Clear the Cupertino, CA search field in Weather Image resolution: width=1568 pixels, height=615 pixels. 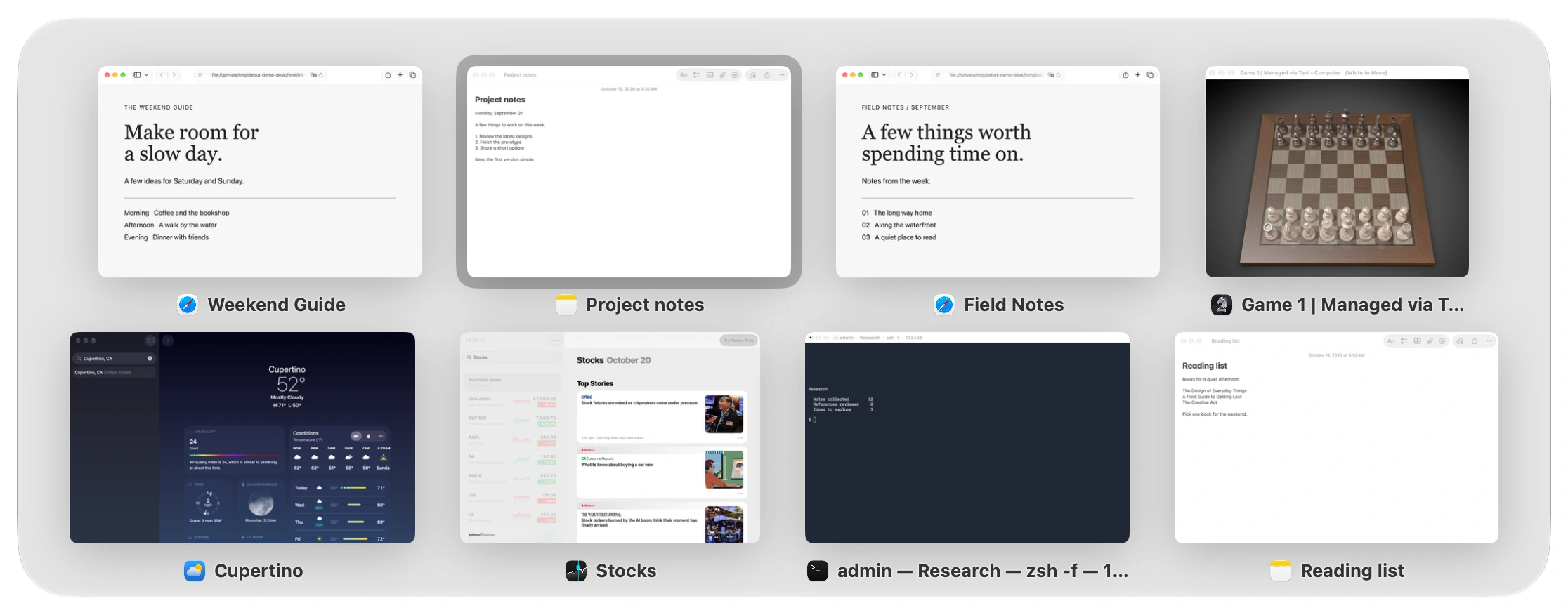click(150, 359)
